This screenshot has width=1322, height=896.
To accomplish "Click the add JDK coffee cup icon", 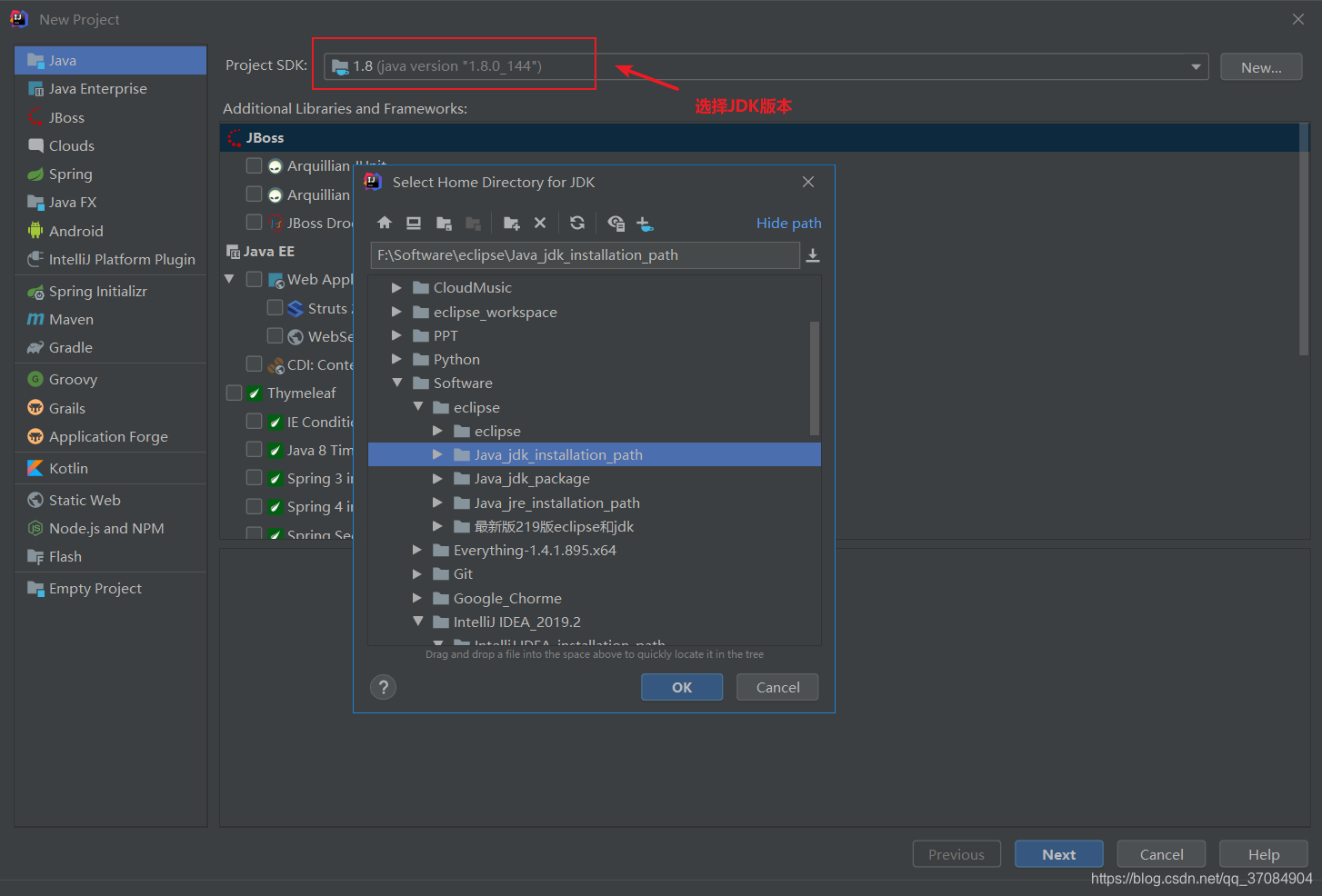I will 645,223.
